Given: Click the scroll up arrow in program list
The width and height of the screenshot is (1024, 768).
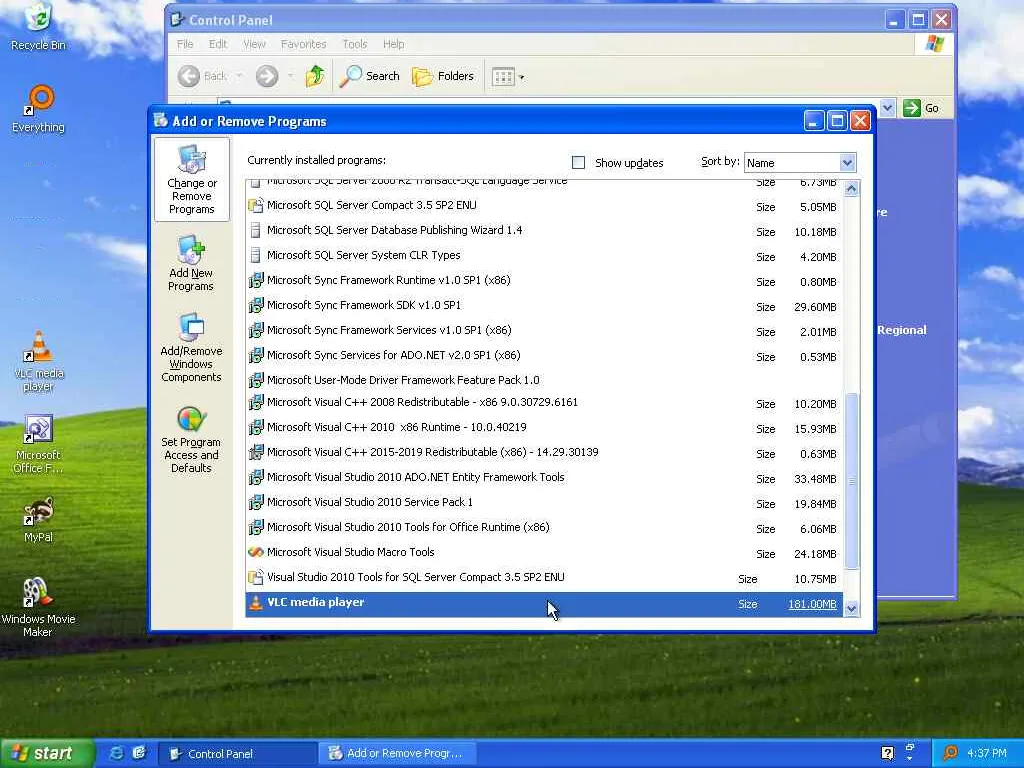Looking at the screenshot, I should pyautogui.click(x=851, y=189).
